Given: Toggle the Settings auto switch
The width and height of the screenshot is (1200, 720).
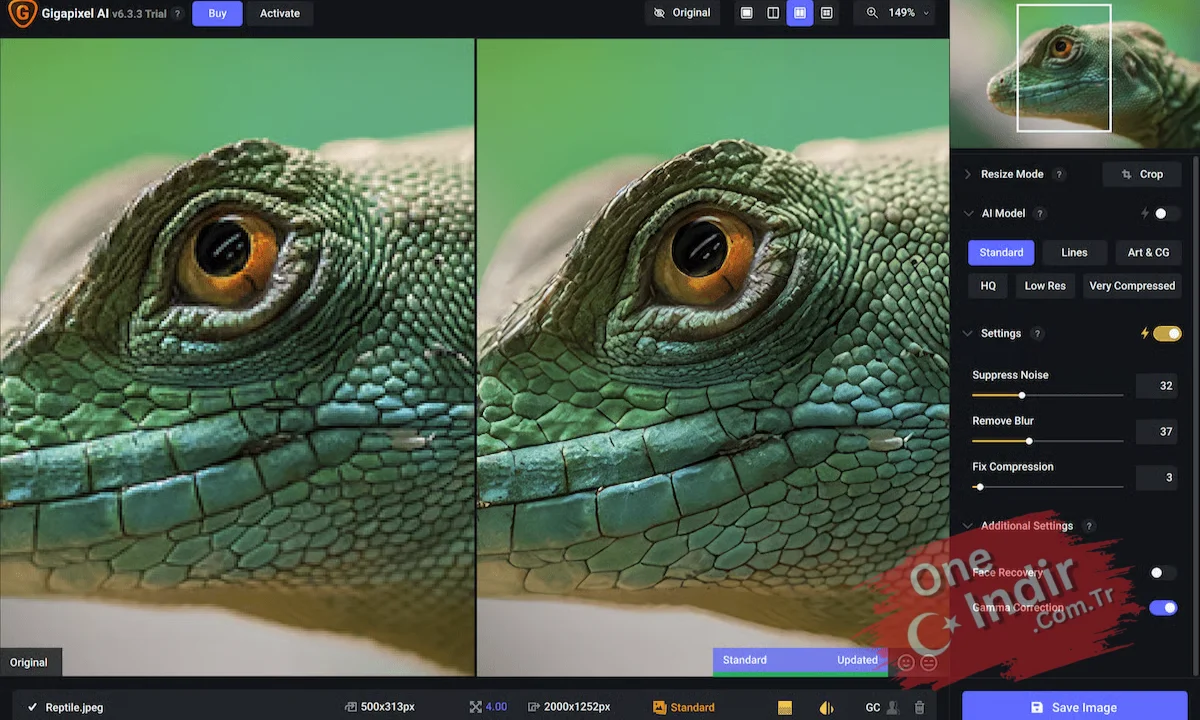Looking at the screenshot, I should tap(1167, 333).
